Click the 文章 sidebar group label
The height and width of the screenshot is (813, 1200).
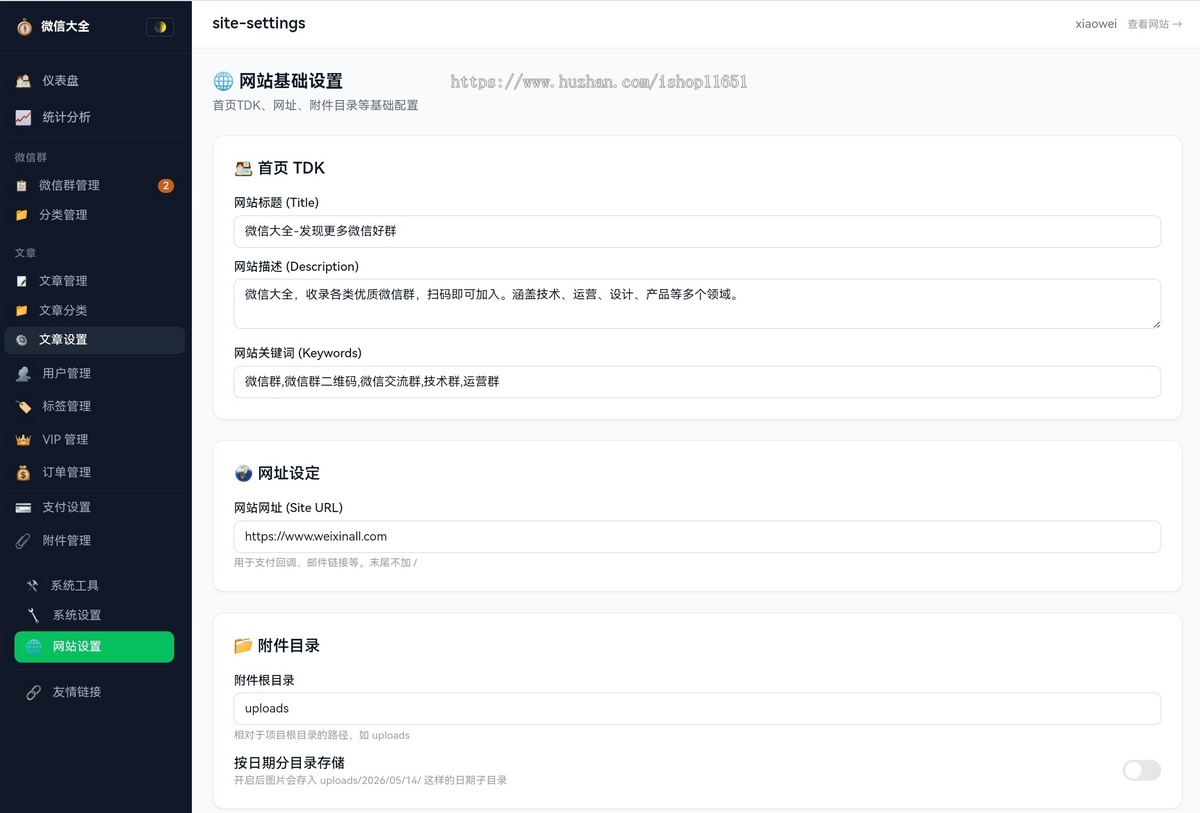coord(25,253)
